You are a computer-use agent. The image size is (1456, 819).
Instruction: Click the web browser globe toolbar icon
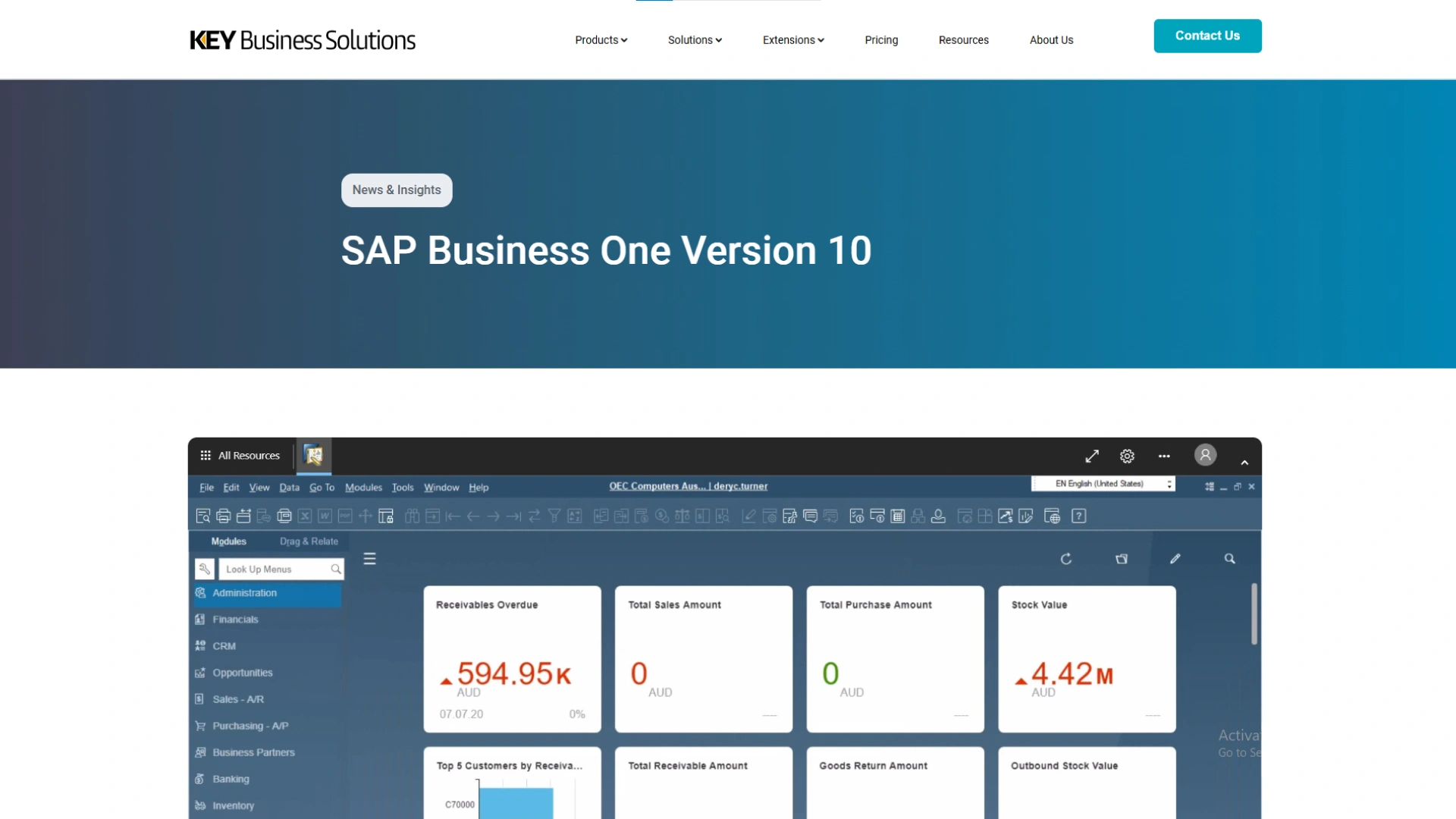click(1052, 516)
